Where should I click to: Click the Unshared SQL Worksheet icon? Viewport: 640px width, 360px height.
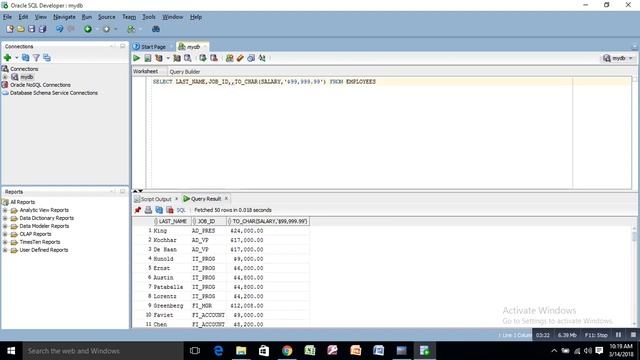(x=229, y=58)
